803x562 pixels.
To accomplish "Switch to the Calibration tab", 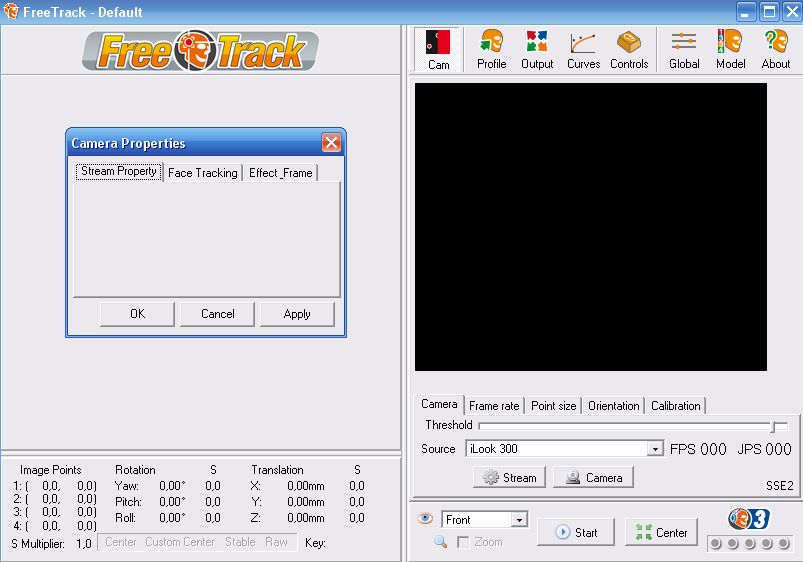I will [x=675, y=406].
